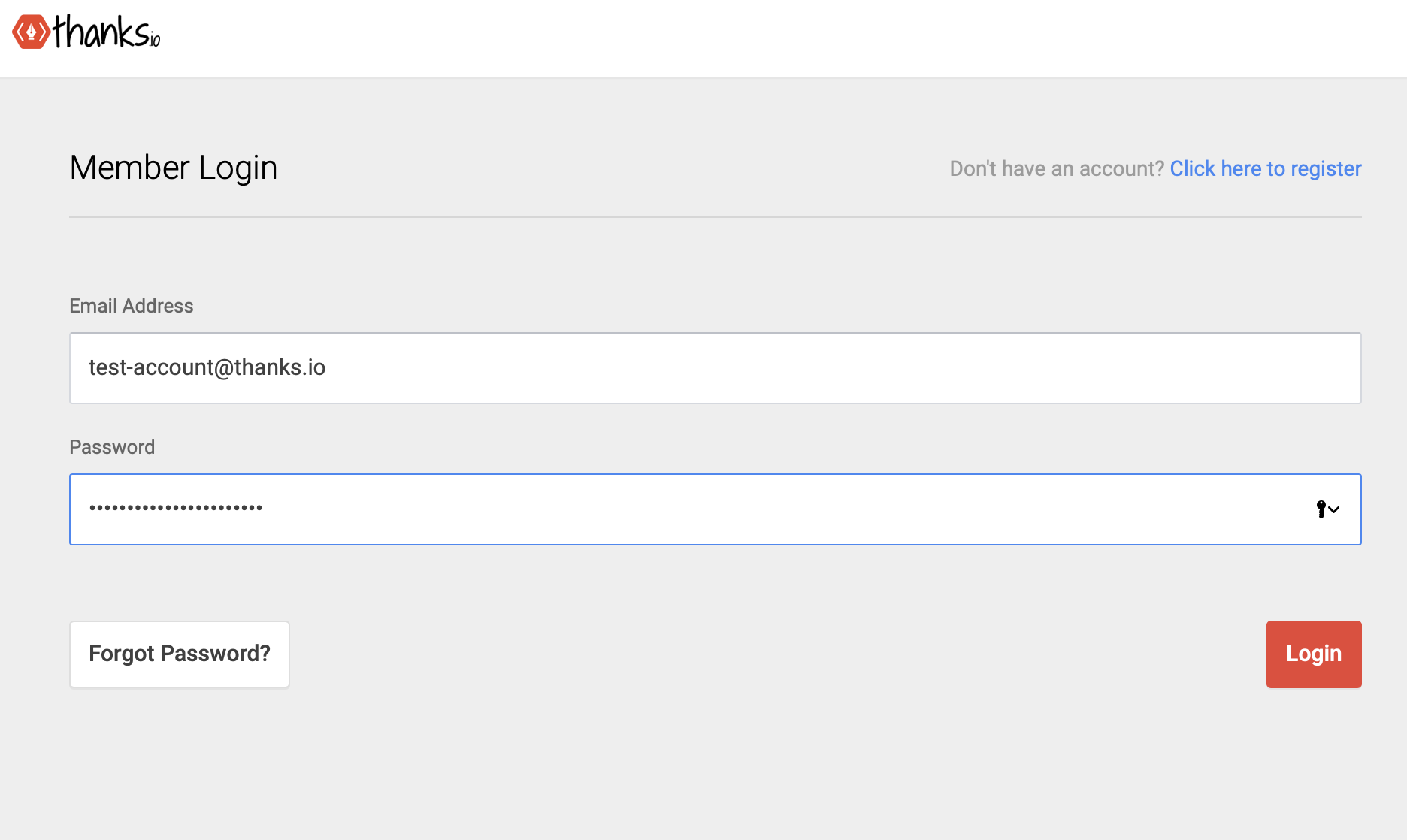Click on the test-account@thanks.io email text
The width and height of the screenshot is (1407, 840).
coord(207,367)
